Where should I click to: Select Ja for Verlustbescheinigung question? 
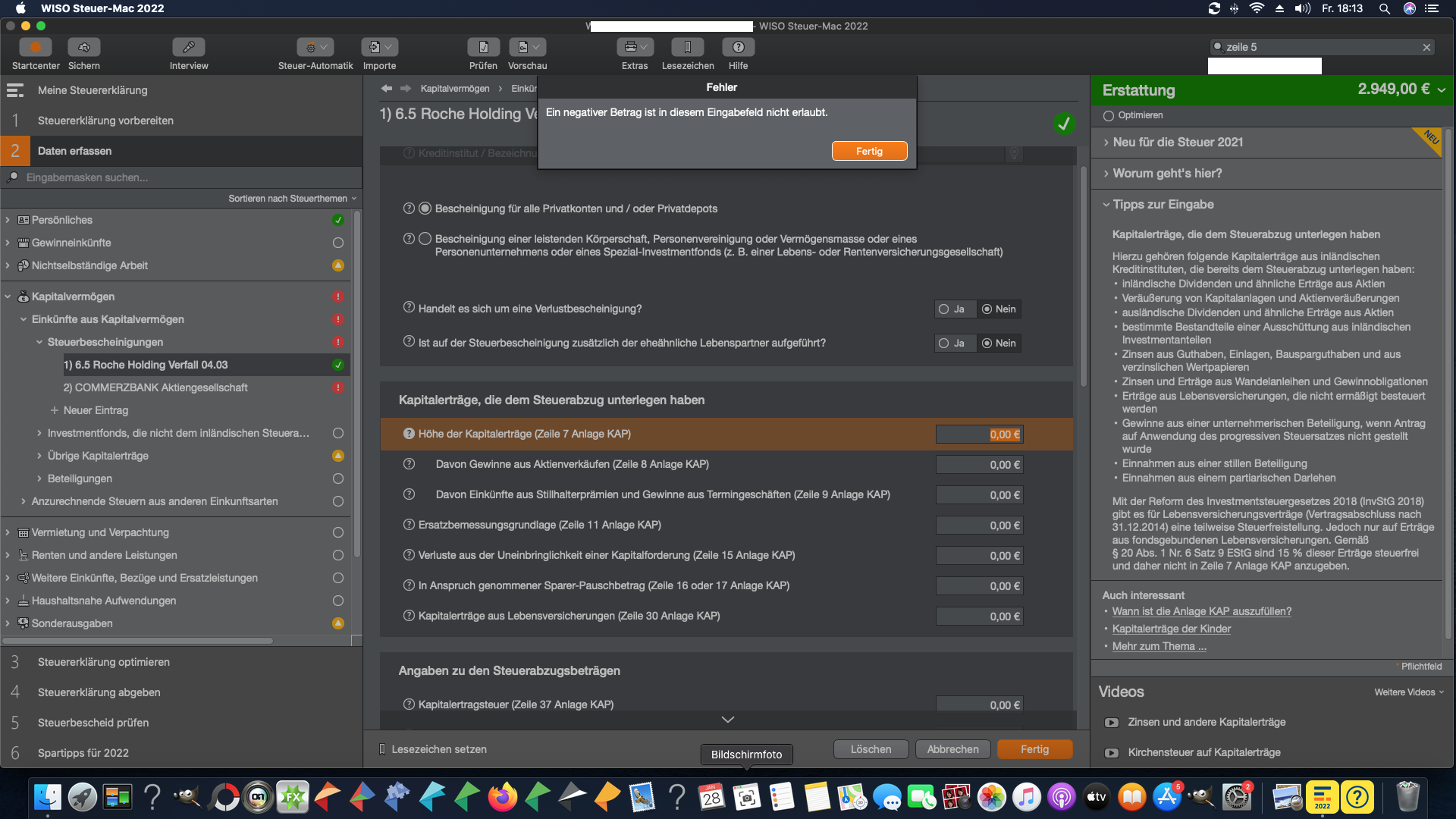click(944, 309)
